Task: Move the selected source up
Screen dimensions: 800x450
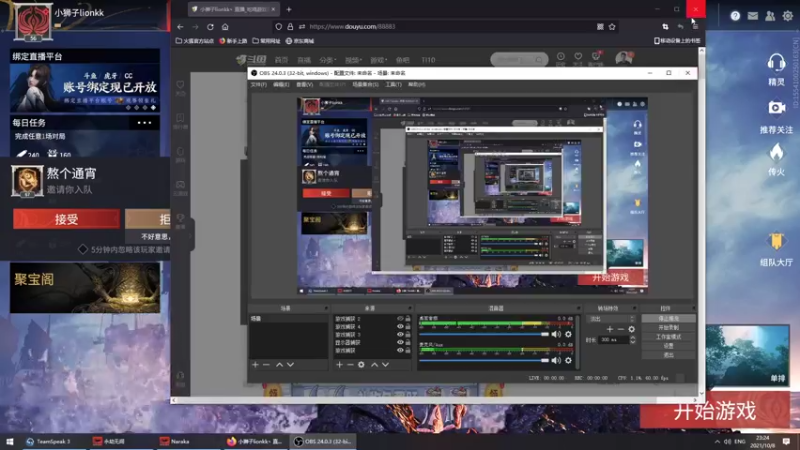Action: point(374,365)
